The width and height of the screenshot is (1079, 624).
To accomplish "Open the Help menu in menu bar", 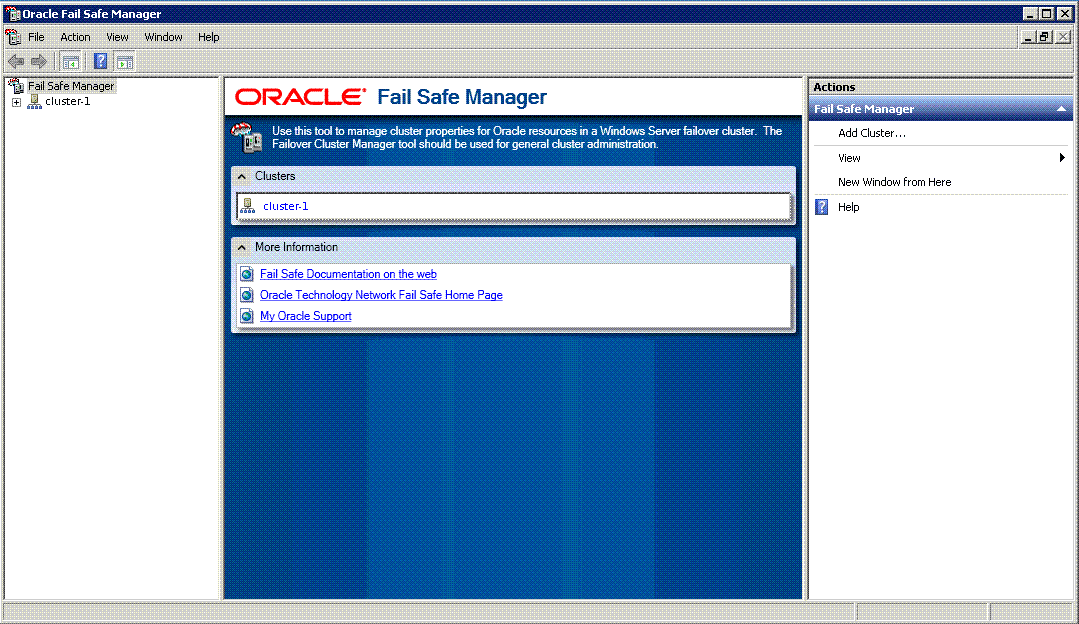I will 209,37.
